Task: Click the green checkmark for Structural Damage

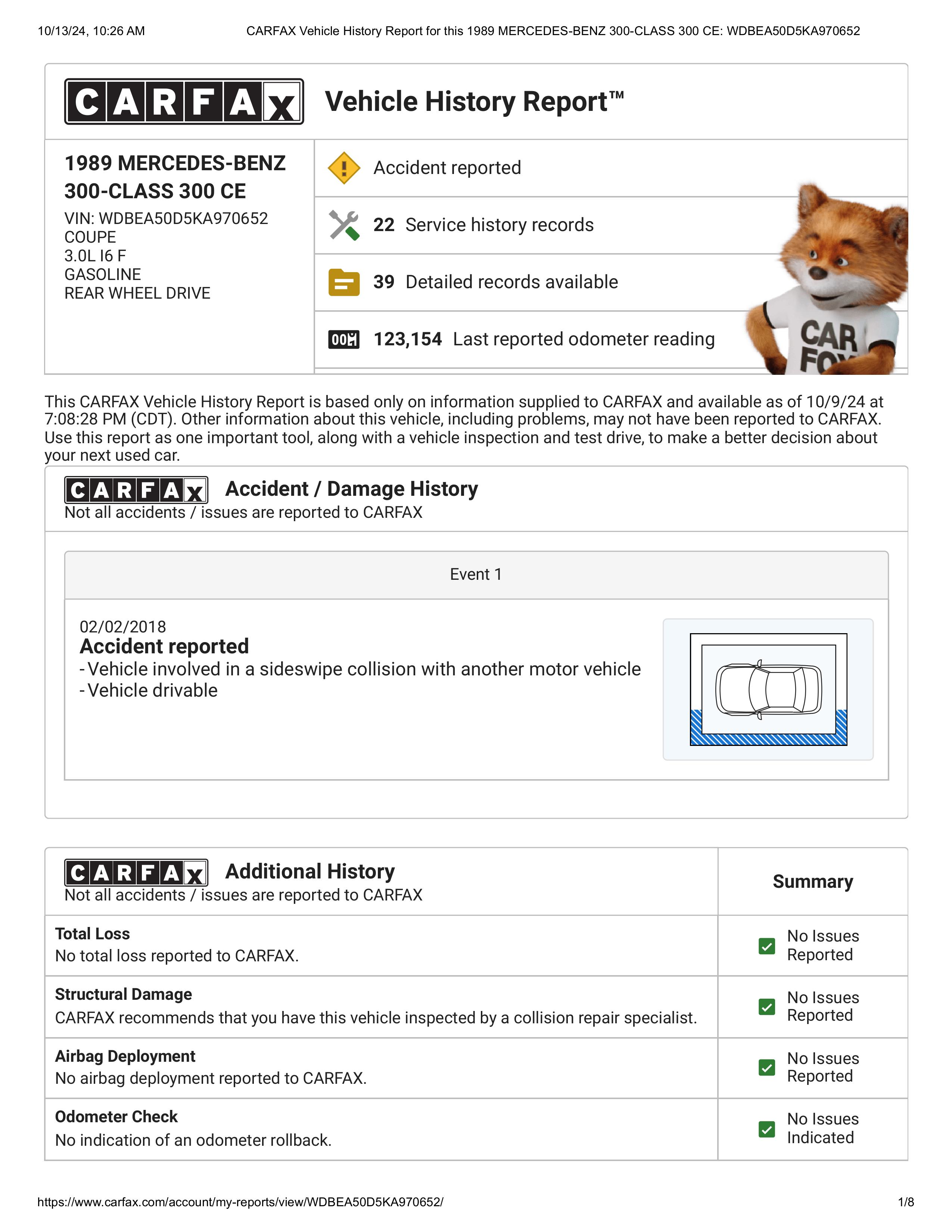Action: point(767,1007)
